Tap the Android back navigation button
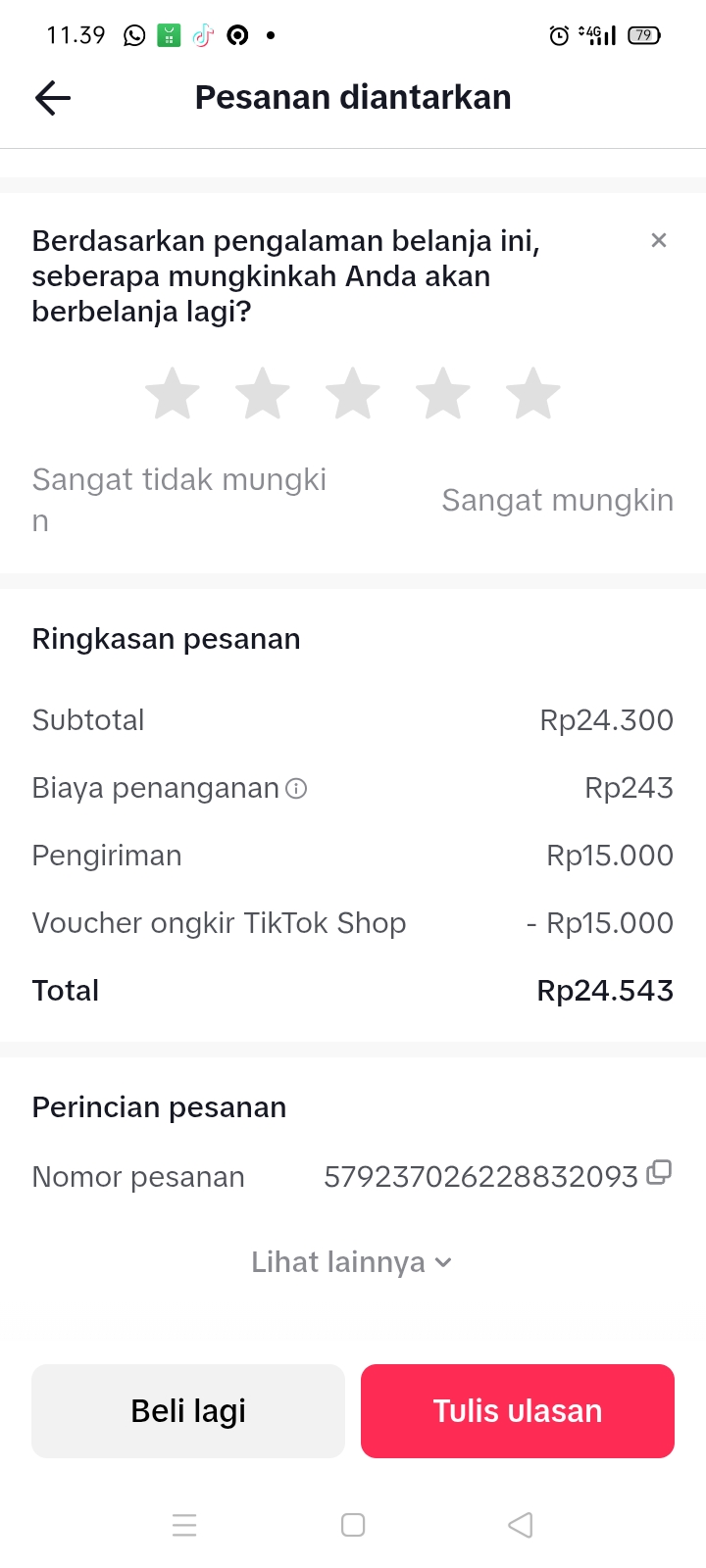 tap(521, 1525)
